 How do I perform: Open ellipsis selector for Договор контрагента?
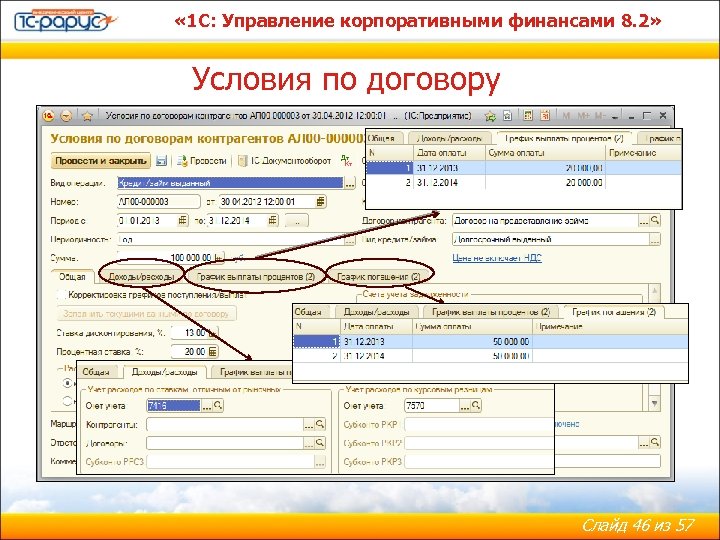(644, 220)
